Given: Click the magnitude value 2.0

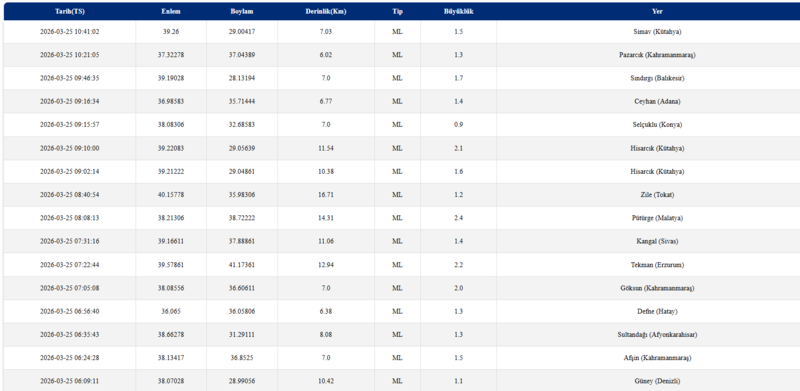Looking at the screenshot, I should 458,288.
